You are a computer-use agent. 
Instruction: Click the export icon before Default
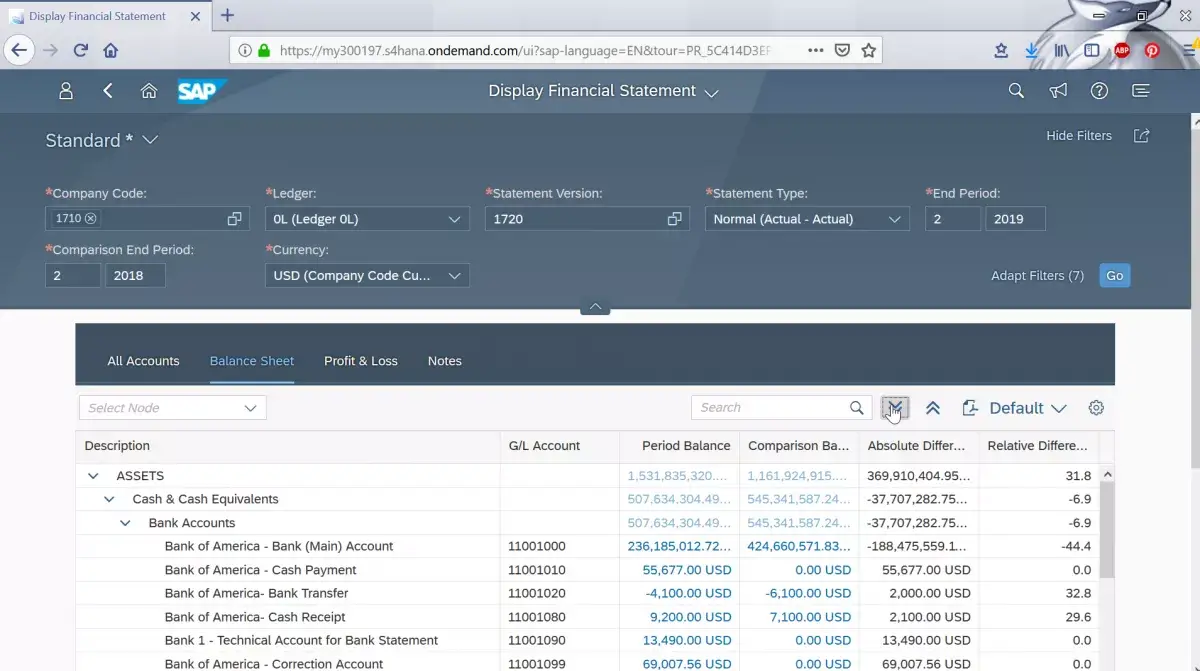tap(969, 408)
